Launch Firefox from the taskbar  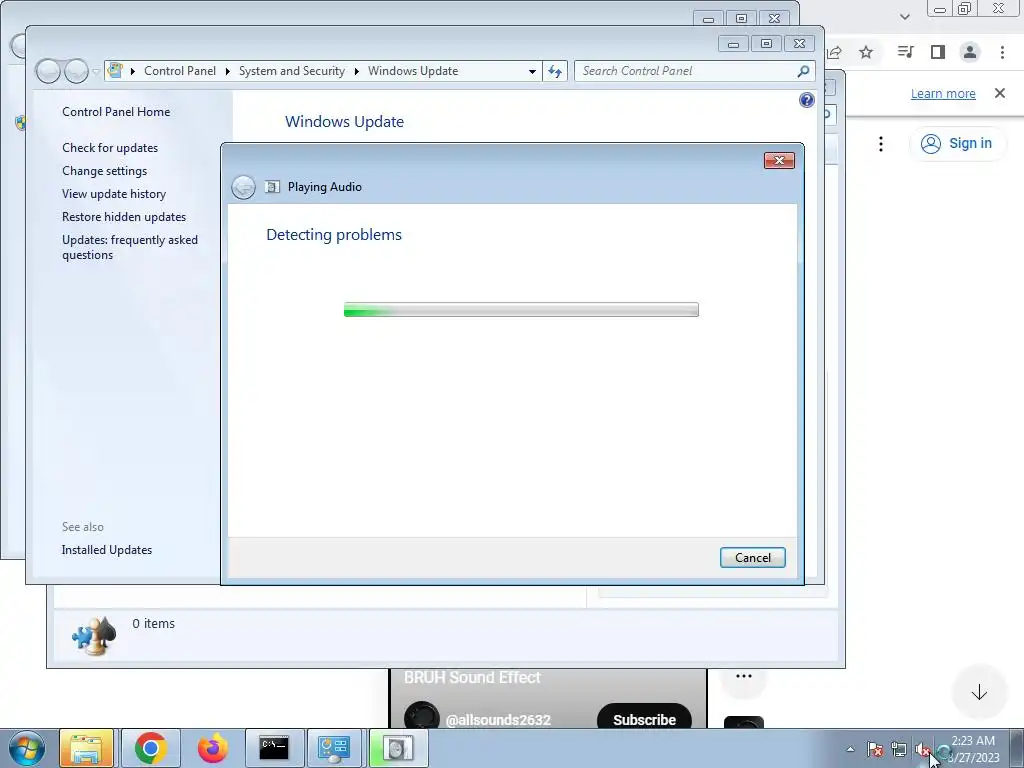[212, 748]
